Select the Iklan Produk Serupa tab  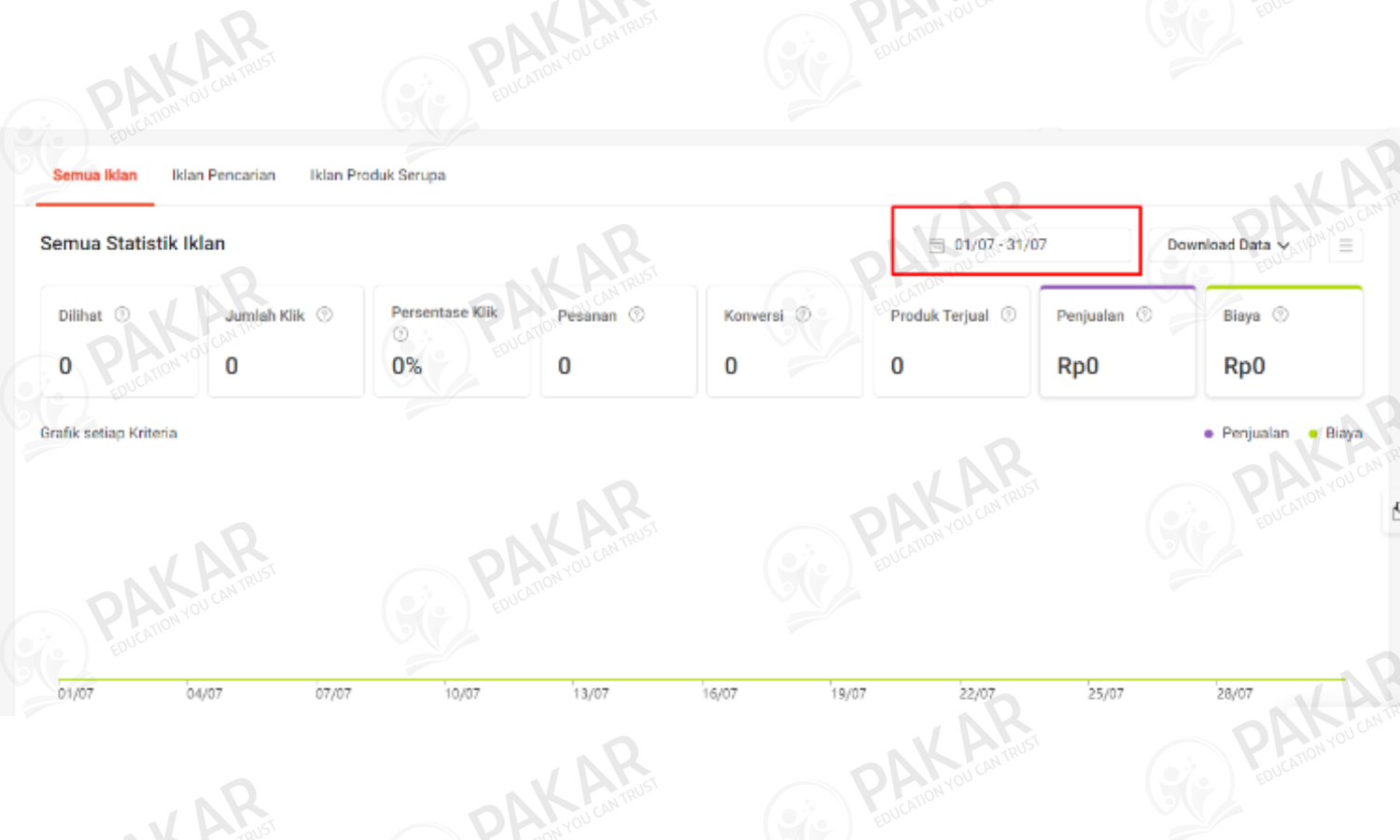377,175
